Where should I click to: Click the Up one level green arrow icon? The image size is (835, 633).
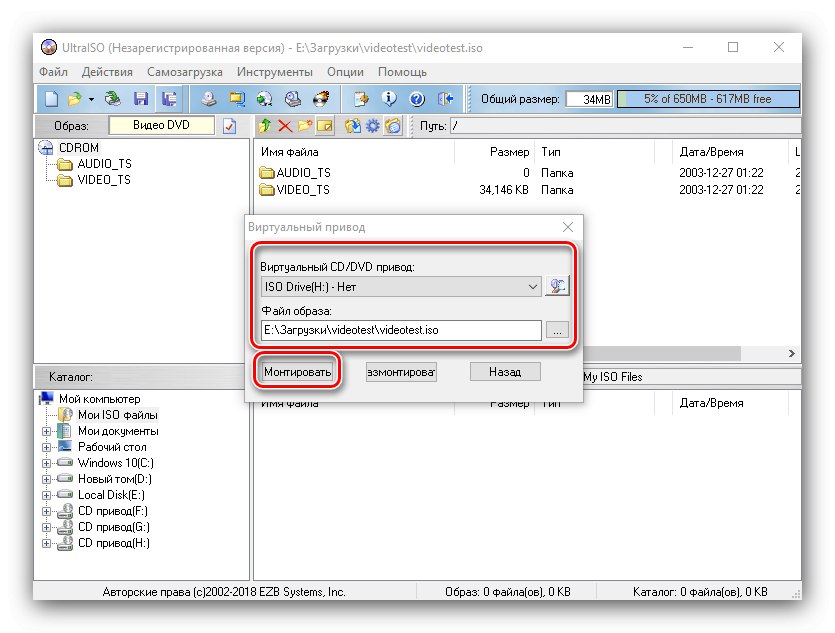coord(265,126)
